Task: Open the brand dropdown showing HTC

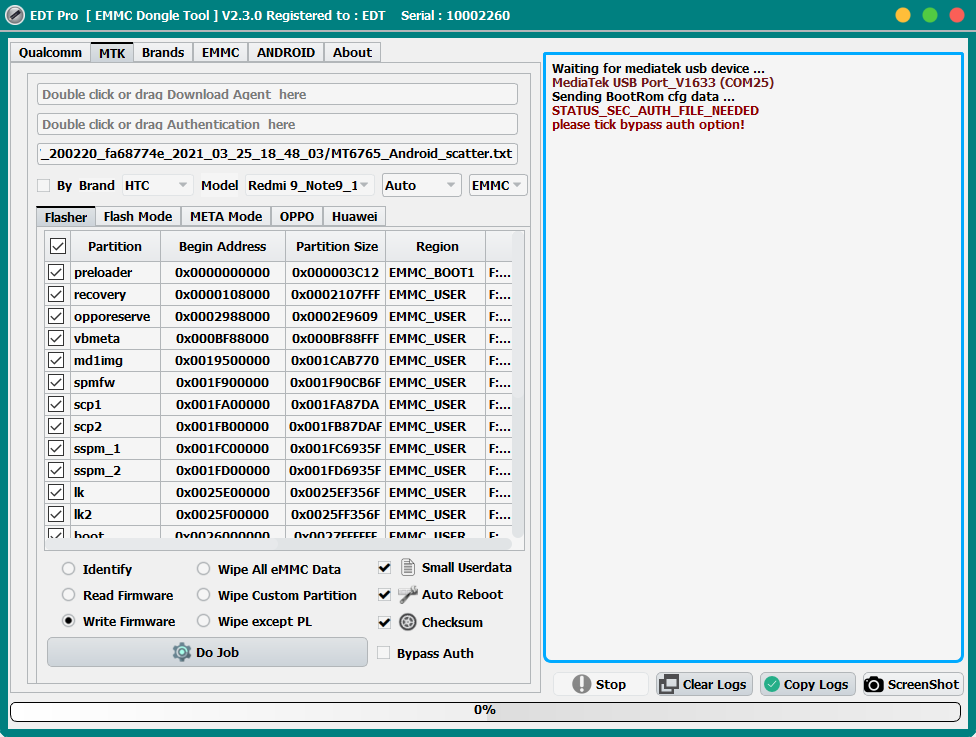Action: (156, 185)
